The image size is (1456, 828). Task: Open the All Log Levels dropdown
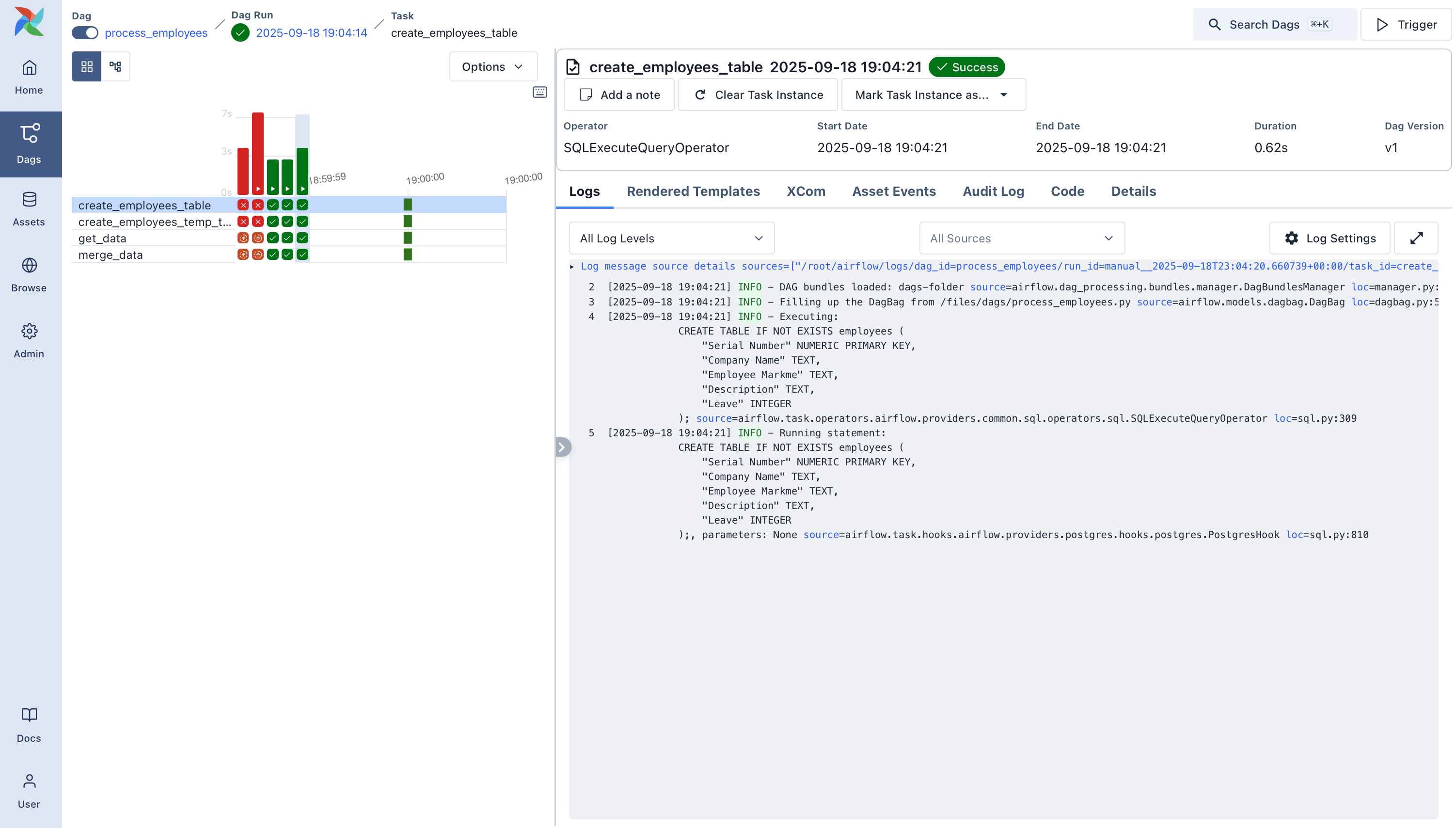(x=671, y=238)
